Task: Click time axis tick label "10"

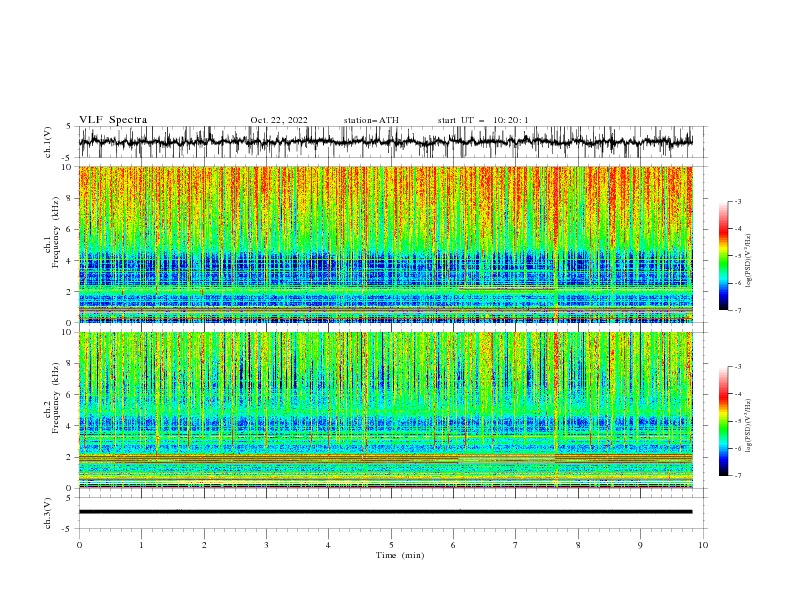Action: tap(703, 545)
